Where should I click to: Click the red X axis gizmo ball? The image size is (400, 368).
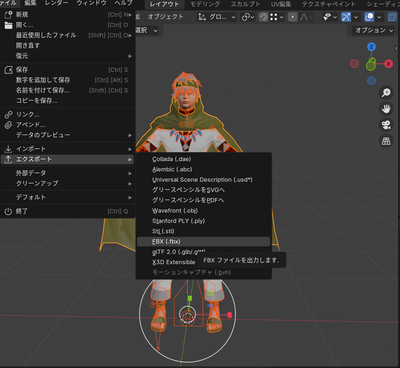coord(388,64)
